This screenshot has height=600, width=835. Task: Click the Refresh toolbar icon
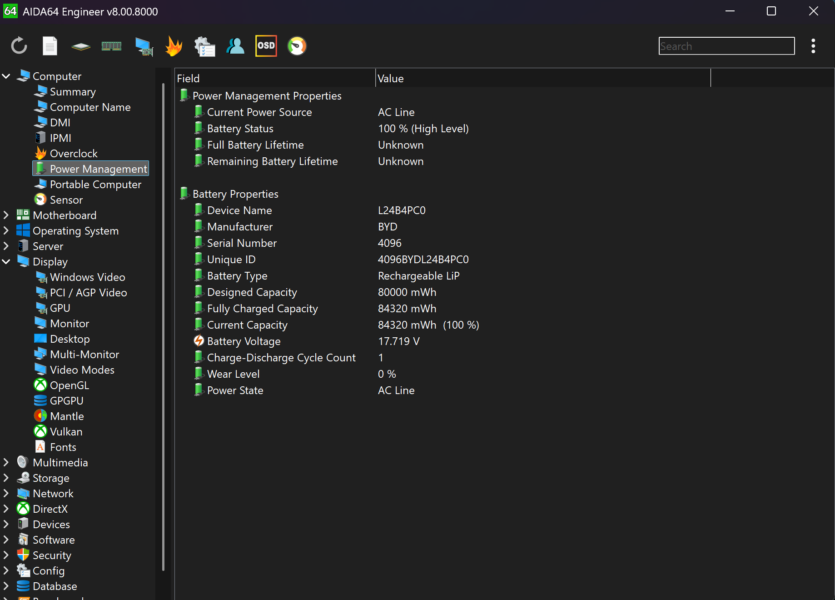tap(19, 46)
